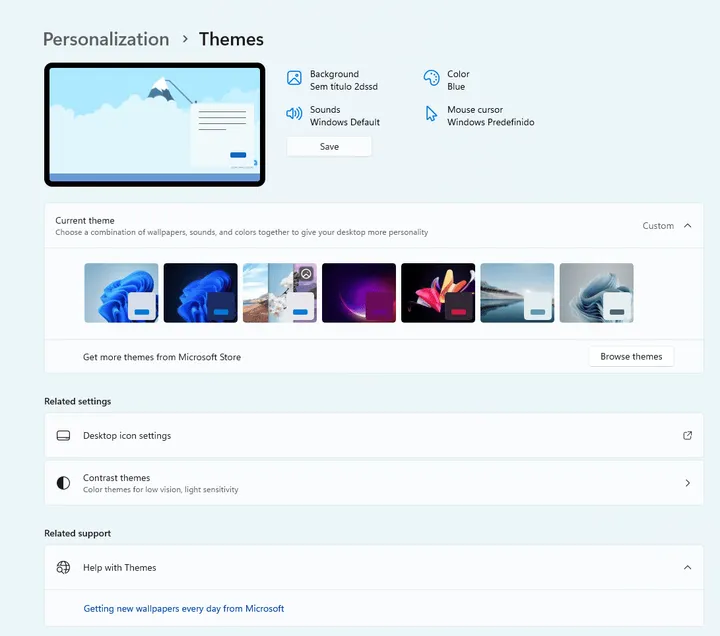Go back to Personalization breadcrumb
This screenshot has height=636, width=720.
106,39
